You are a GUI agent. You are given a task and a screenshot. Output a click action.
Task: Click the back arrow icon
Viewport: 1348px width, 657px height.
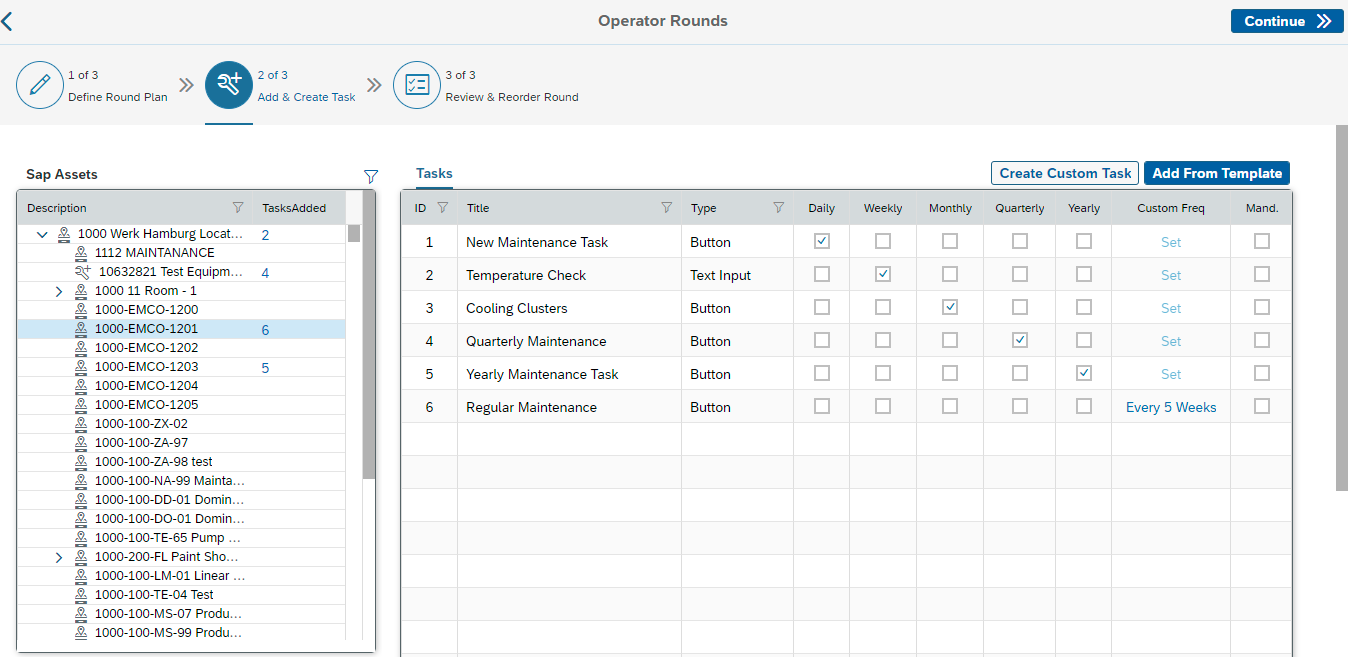[7, 21]
